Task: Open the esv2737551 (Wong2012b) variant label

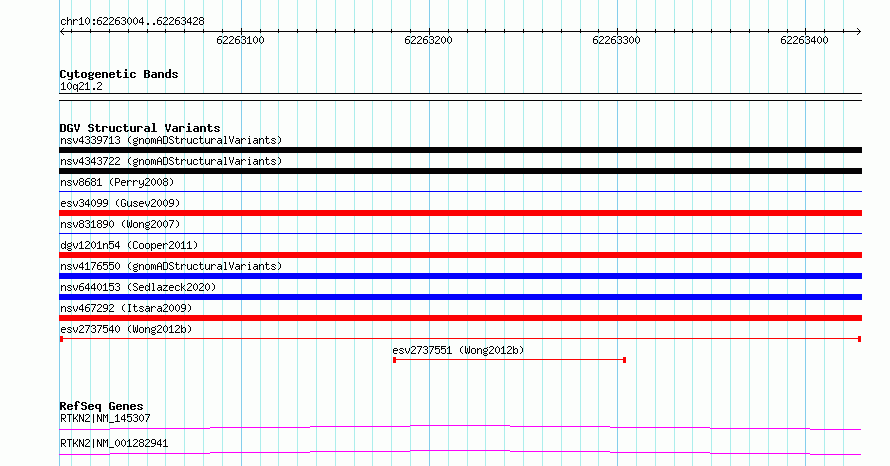Action: pos(458,350)
